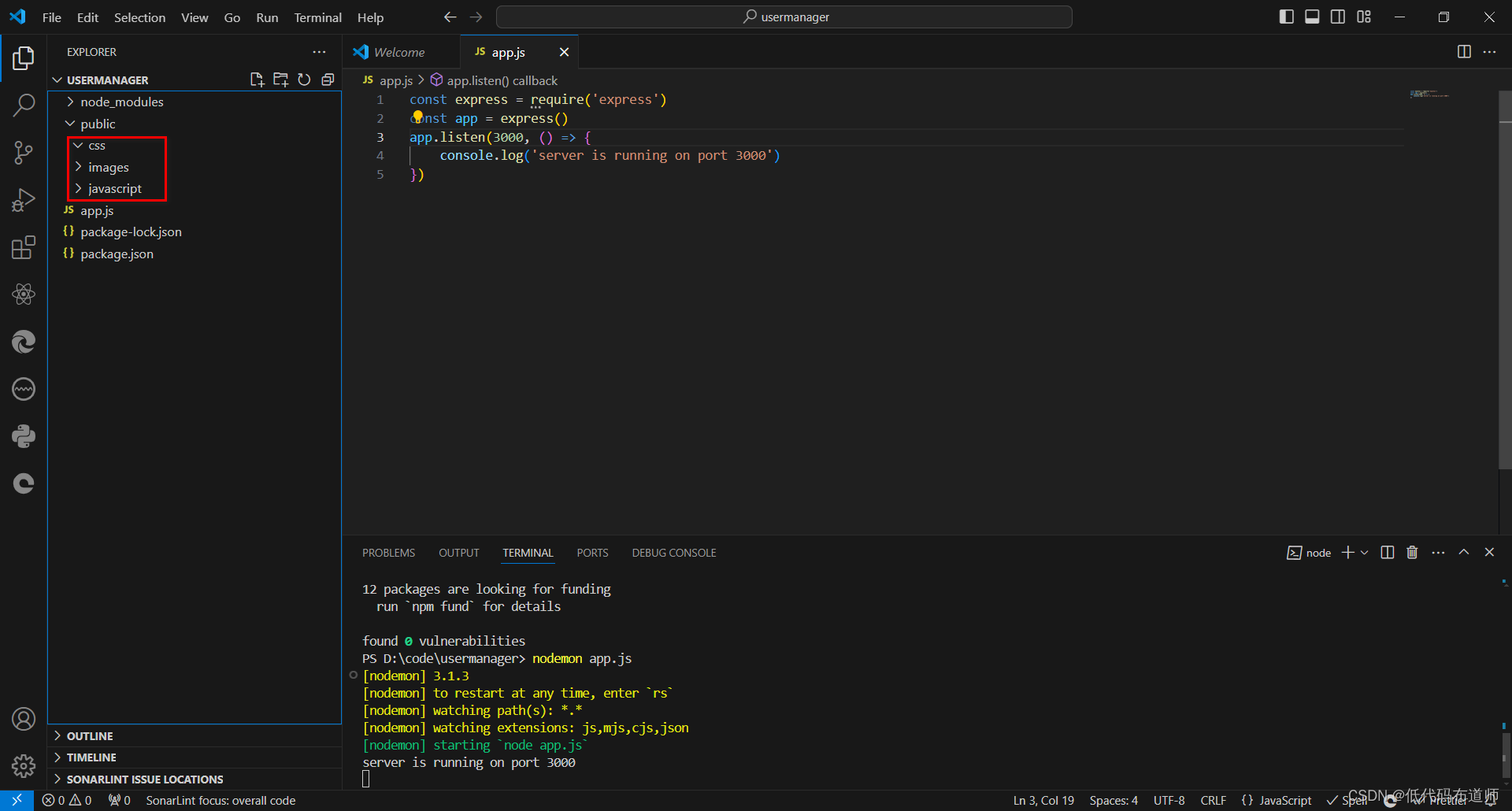Open the Search view in activity bar
This screenshot has width=1512, height=811.
point(24,105)
